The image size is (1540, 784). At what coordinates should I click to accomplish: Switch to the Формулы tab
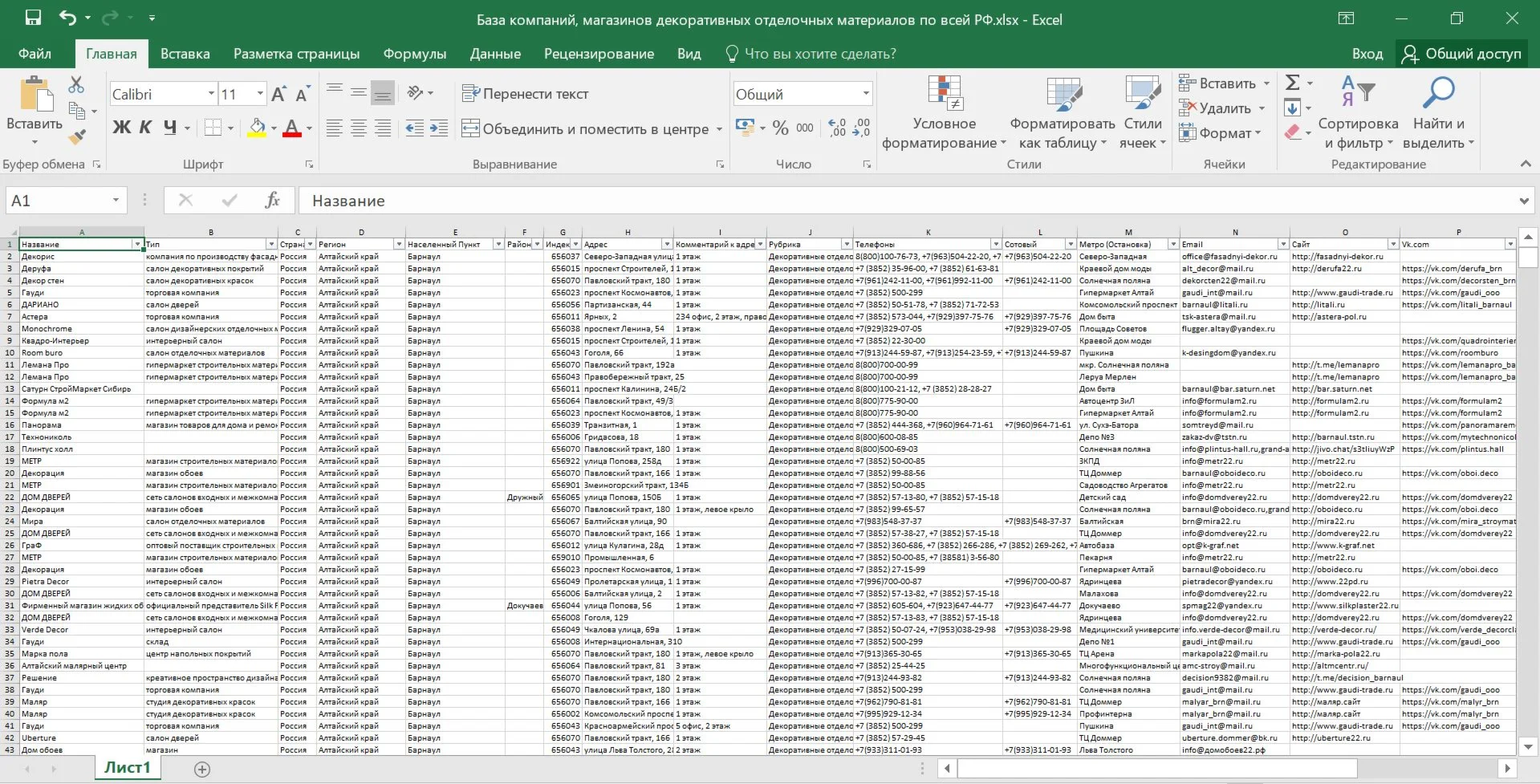(x=415, y=54)
